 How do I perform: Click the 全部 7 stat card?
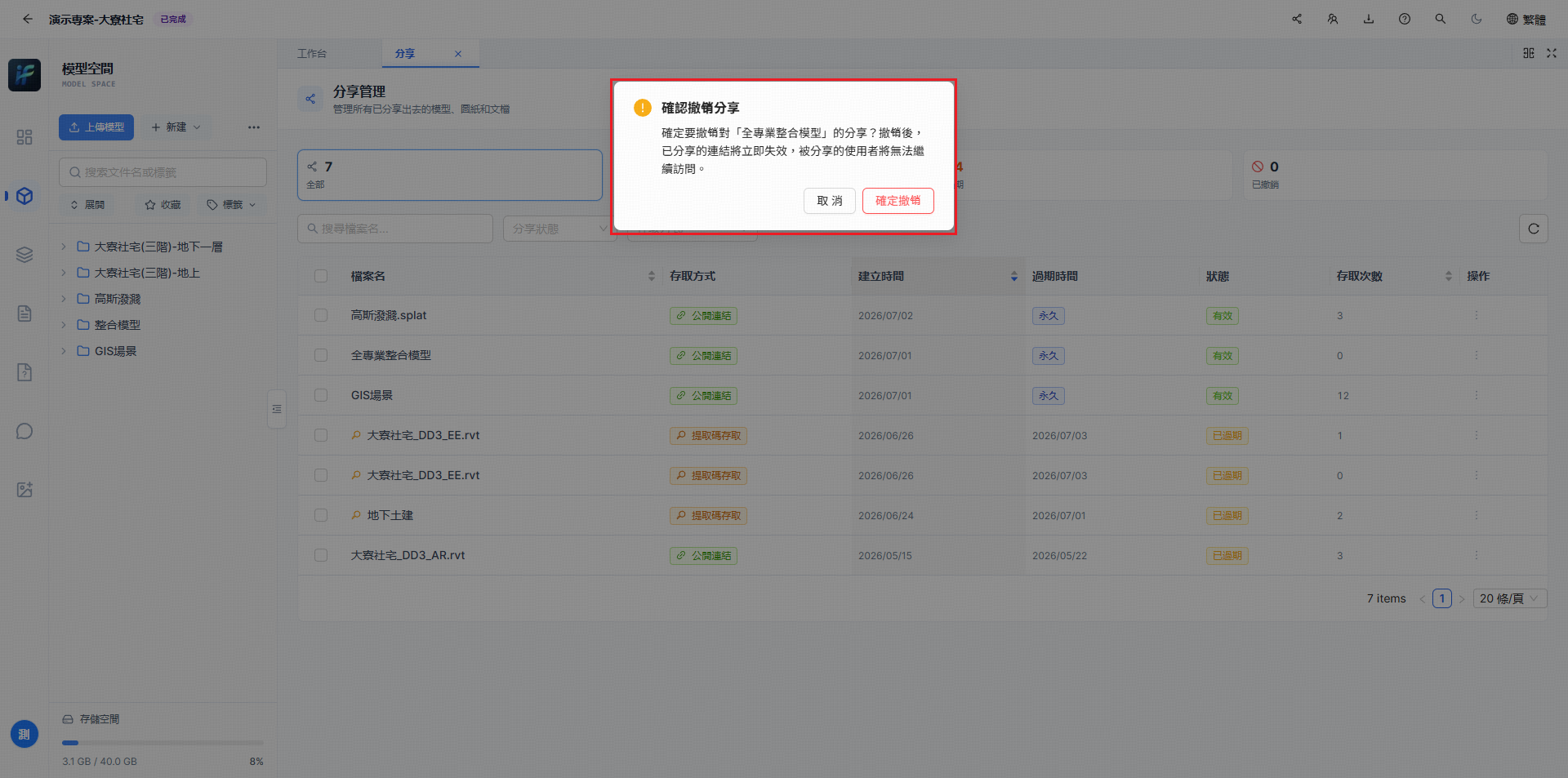[450, 175]
